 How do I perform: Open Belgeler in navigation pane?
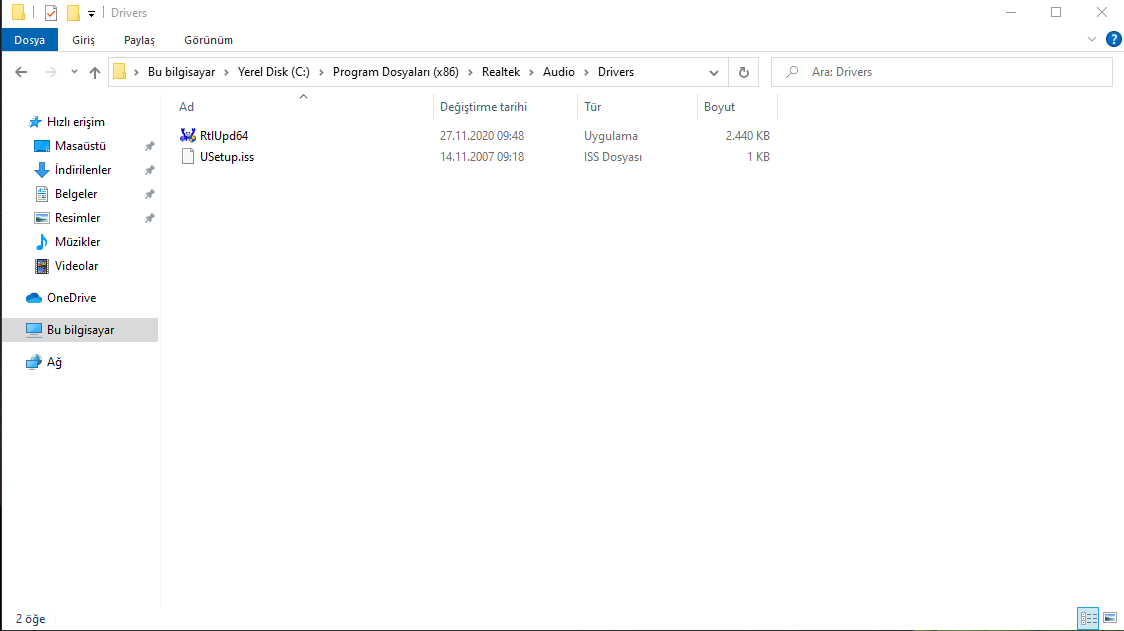pos(75,194)
